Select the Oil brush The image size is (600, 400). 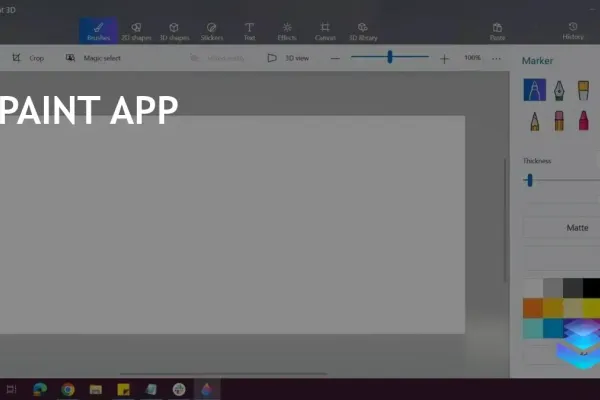[x=583, y=90]
